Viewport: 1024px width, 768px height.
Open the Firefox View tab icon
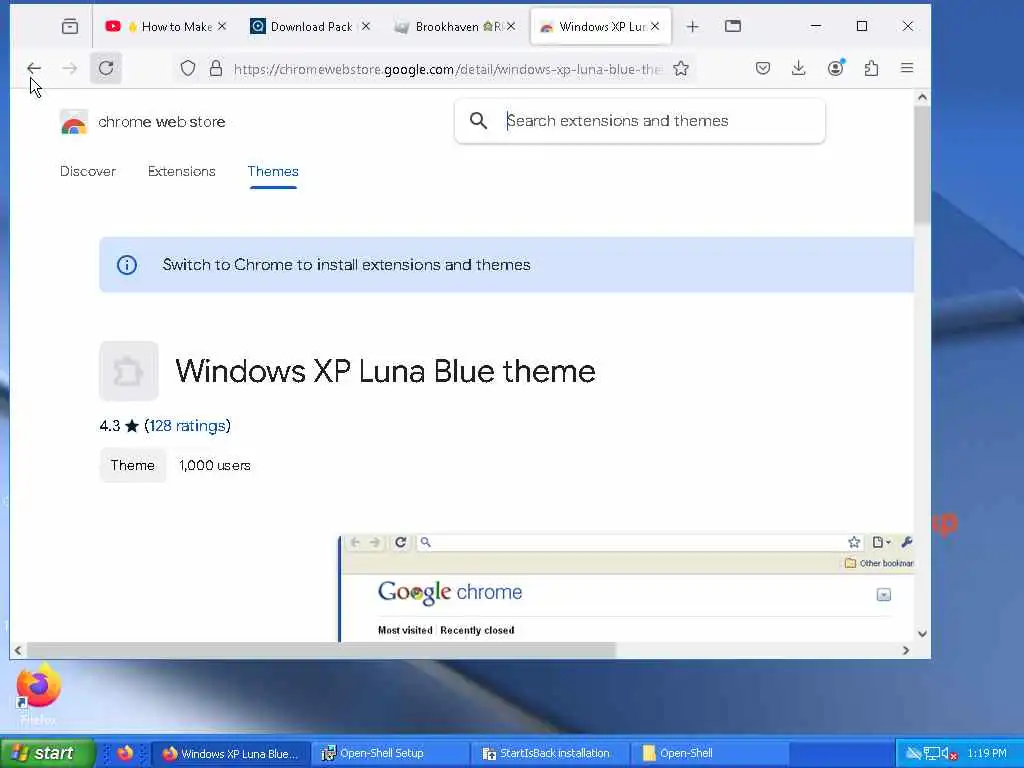point(70,27)
